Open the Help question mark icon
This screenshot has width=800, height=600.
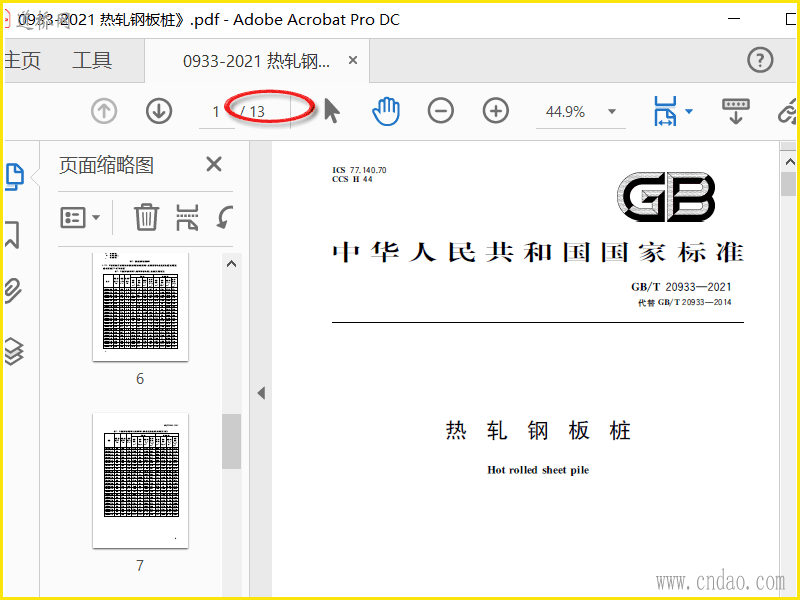(x=760, y=60)
